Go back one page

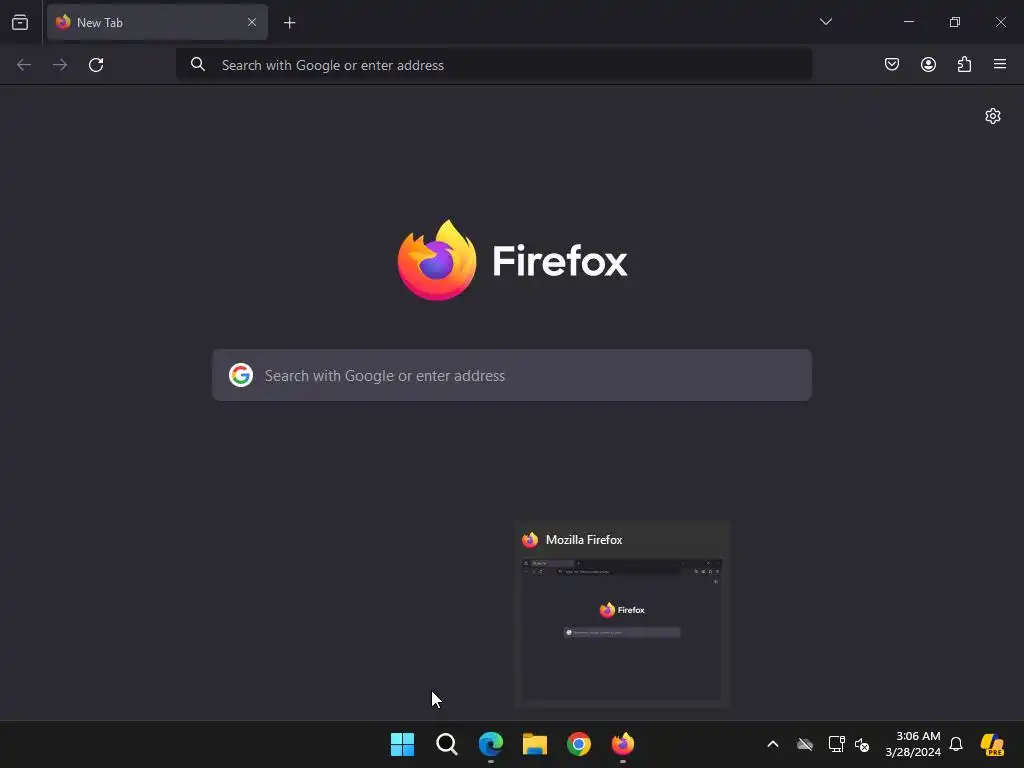coord(24,65)
